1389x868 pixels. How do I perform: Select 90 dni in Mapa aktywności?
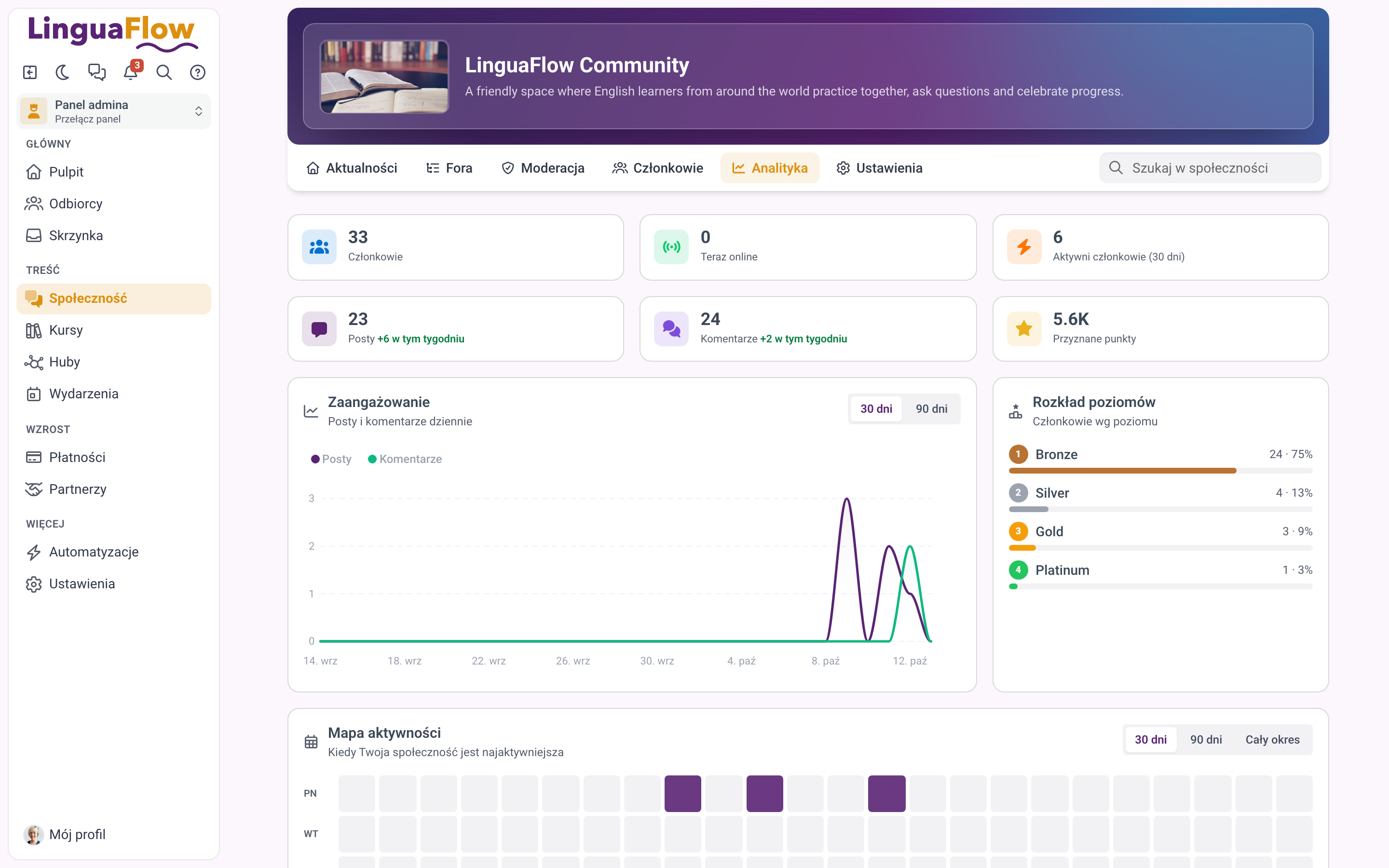(1206, 739)
